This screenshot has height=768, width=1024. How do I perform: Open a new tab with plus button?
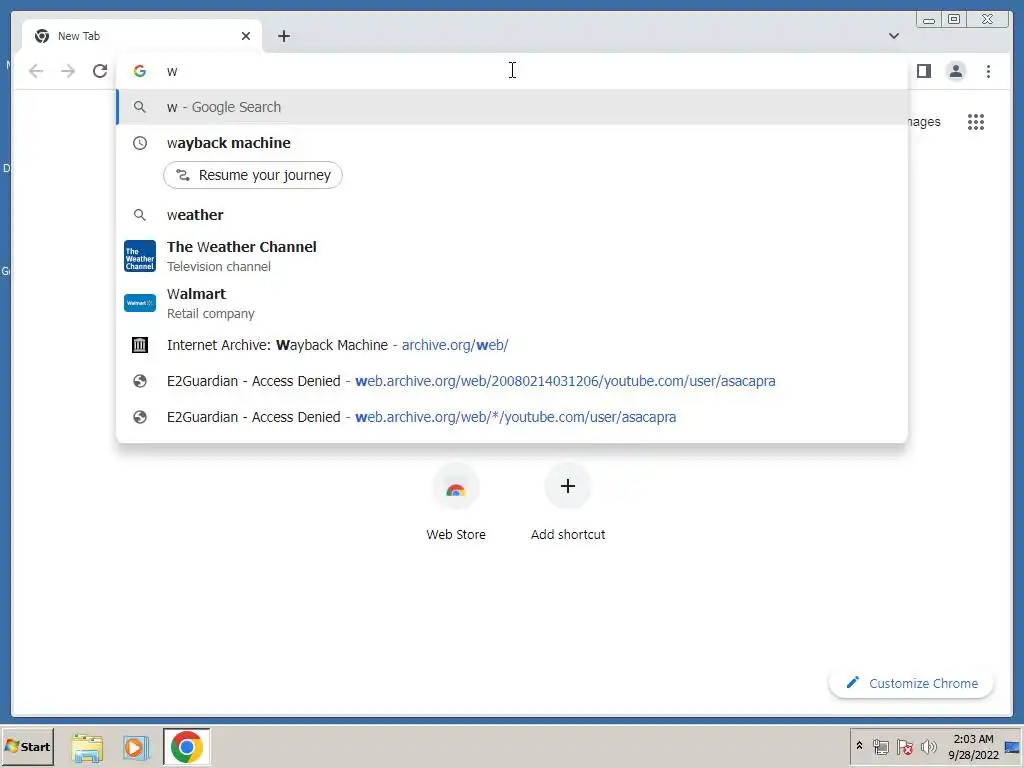coord(283,36)
